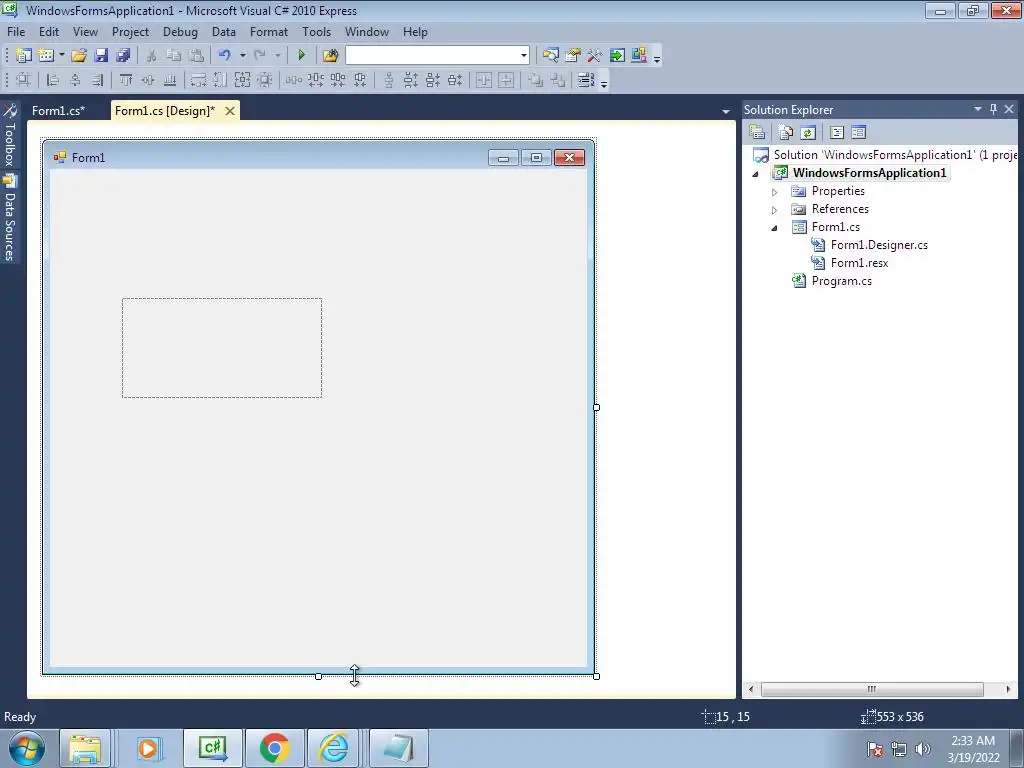Click the Cut scissors icon
The width and height of the screenshot is (1024, 768).
point(151,56)
